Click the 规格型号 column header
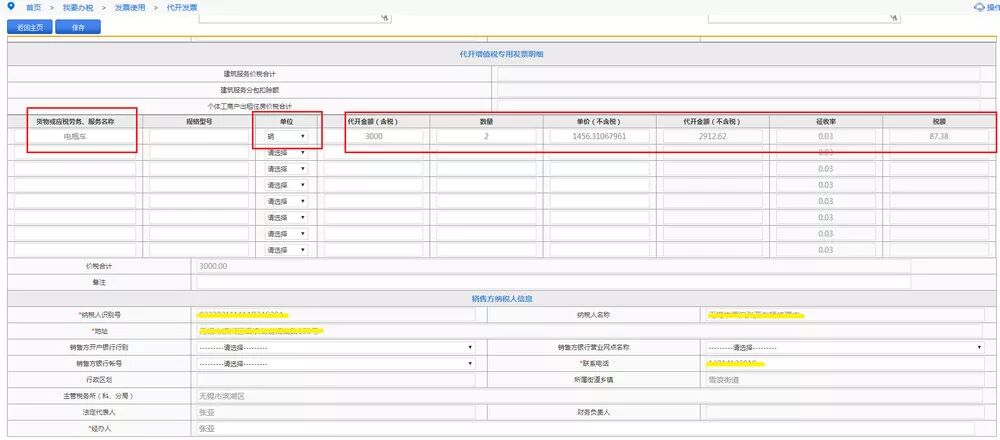Viewport: 1000px width, 440px height. [x=199, y=121]
